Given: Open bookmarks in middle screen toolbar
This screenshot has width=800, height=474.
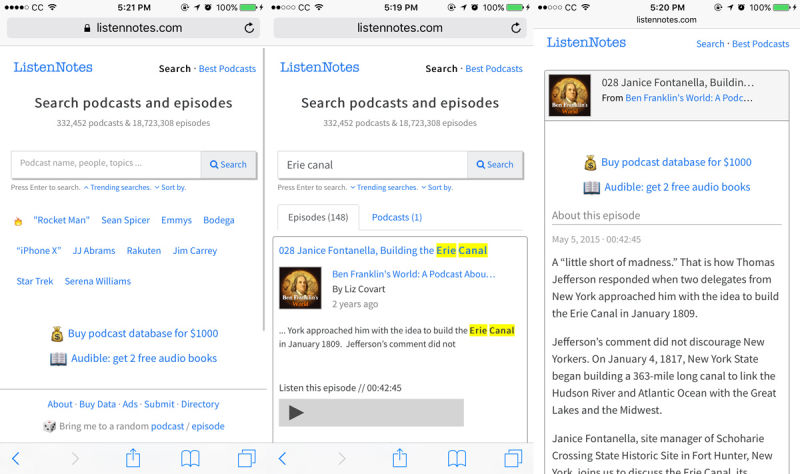Looking at the screenshot, I should pyautogui.click(x=457, y=458).
